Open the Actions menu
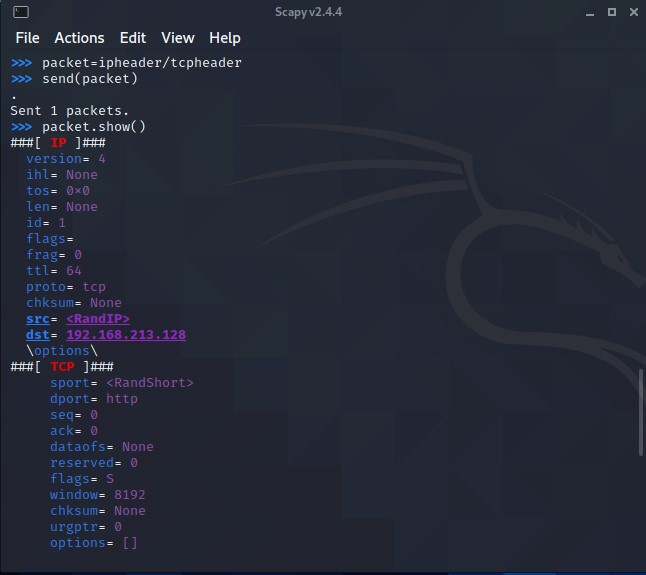The height and width of the screenshot is (575, 646). point(79,38)
